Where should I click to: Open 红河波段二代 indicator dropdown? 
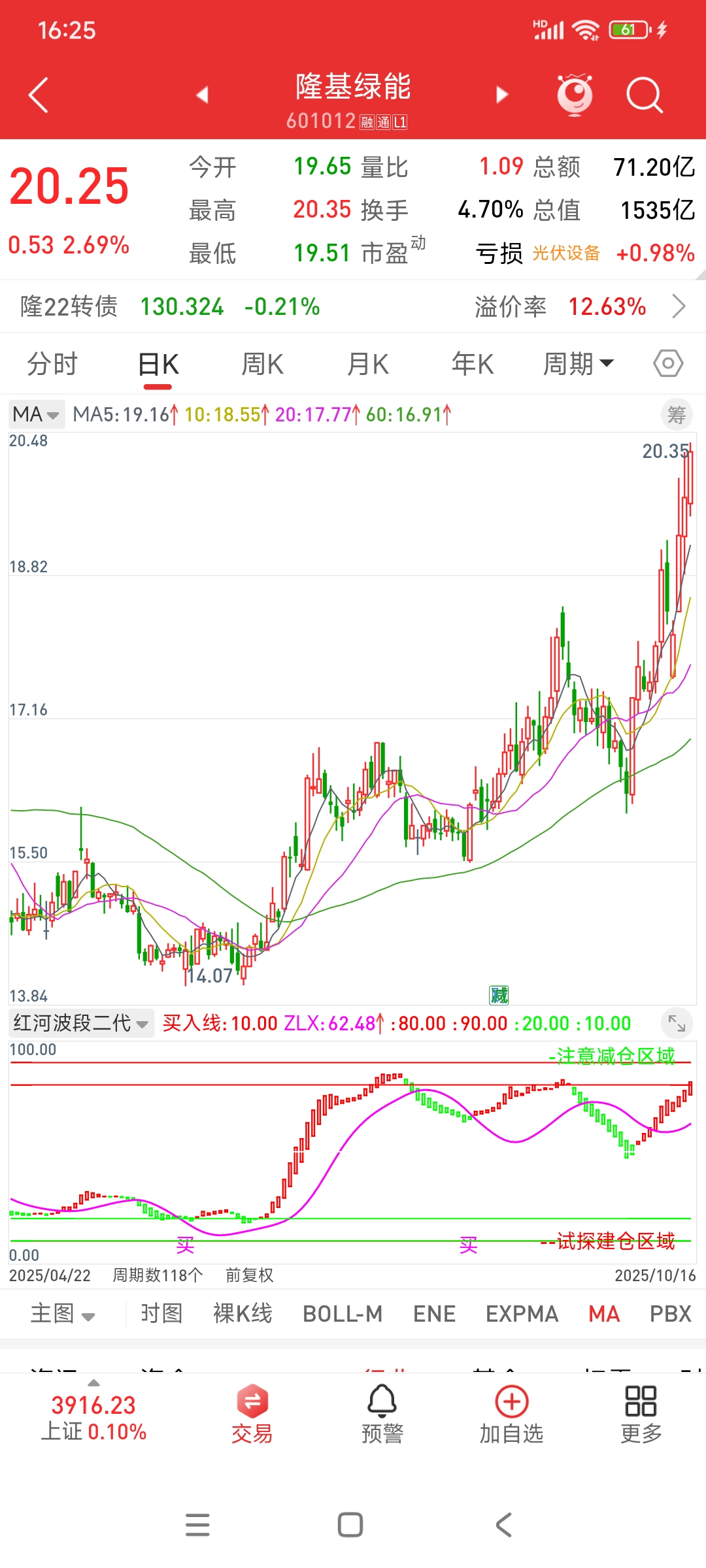tap(81, 1023)
